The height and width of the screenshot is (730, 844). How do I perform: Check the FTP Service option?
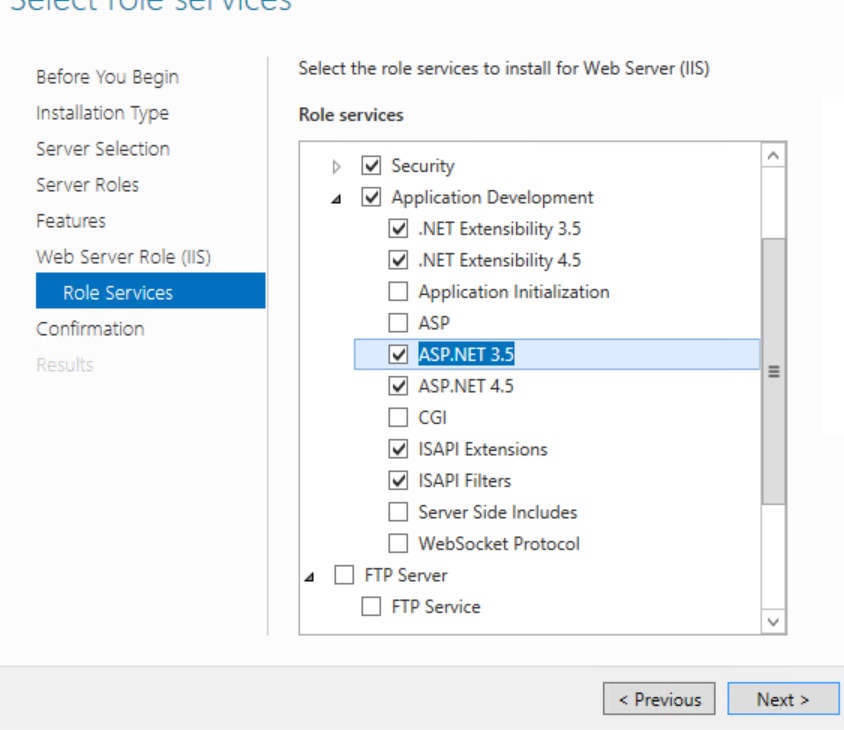[x=371, y=606]
